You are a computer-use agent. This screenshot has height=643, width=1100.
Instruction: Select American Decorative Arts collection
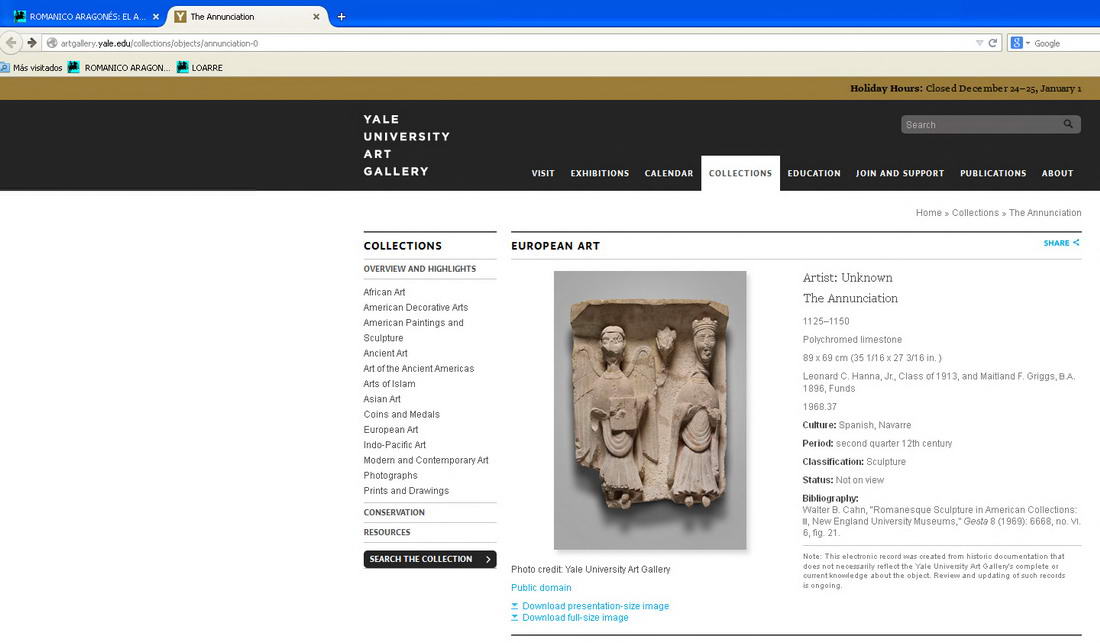[415, 307]
